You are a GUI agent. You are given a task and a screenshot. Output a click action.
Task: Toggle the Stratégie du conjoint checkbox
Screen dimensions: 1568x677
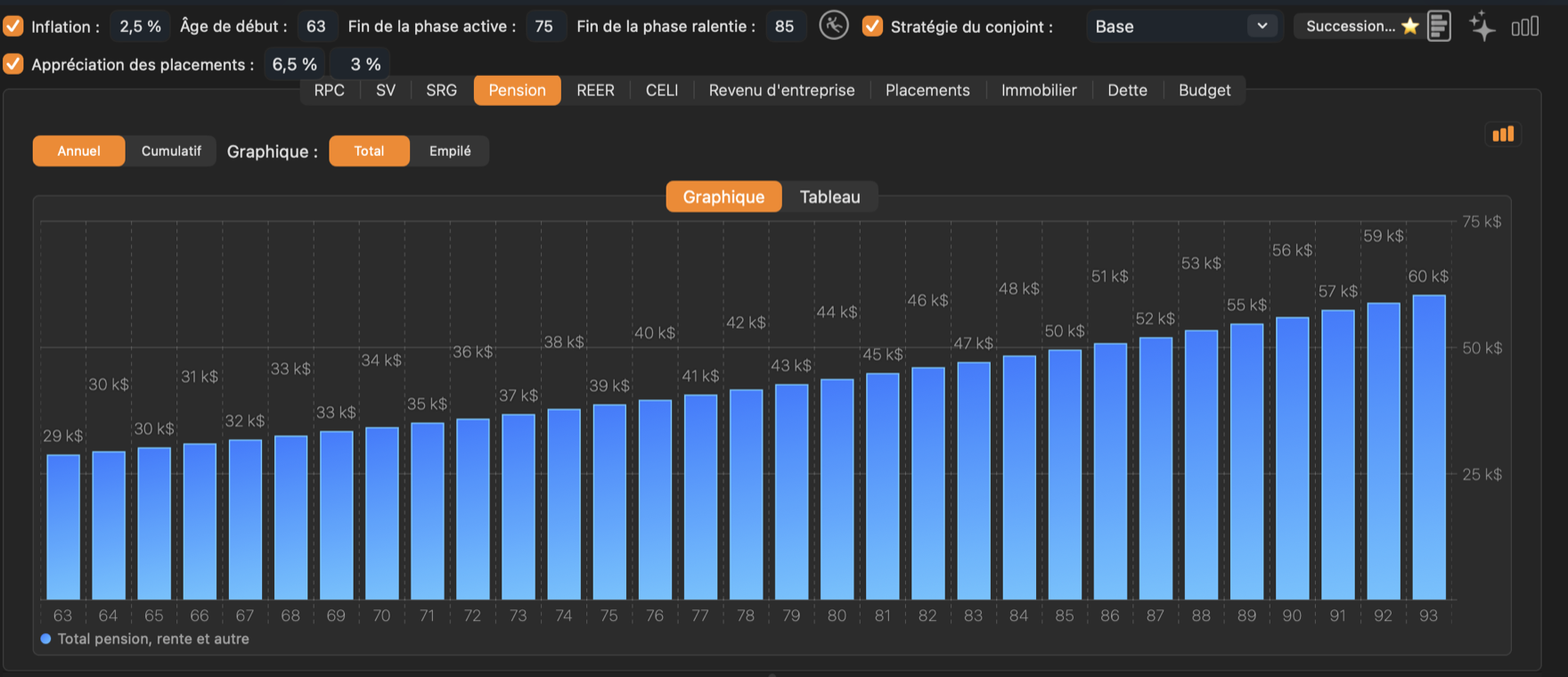click(x=873, y=26)
